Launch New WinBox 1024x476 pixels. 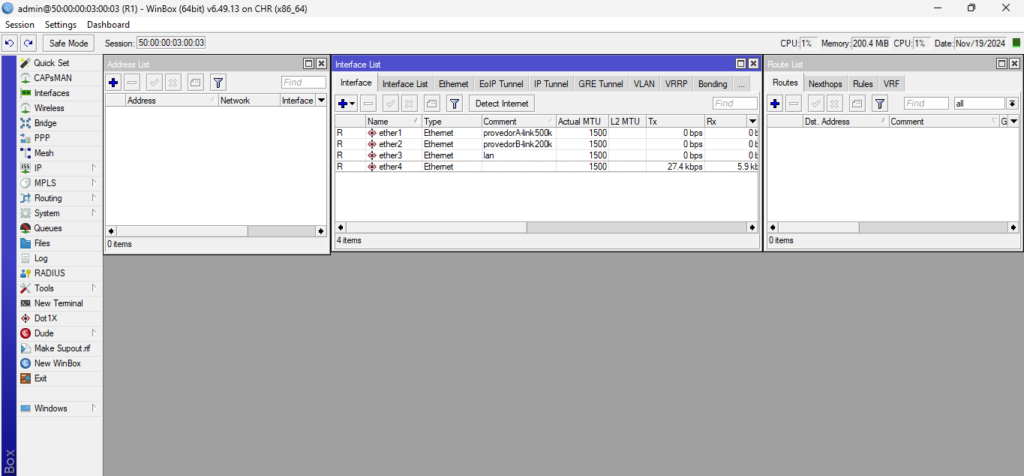tap(57, 364)
